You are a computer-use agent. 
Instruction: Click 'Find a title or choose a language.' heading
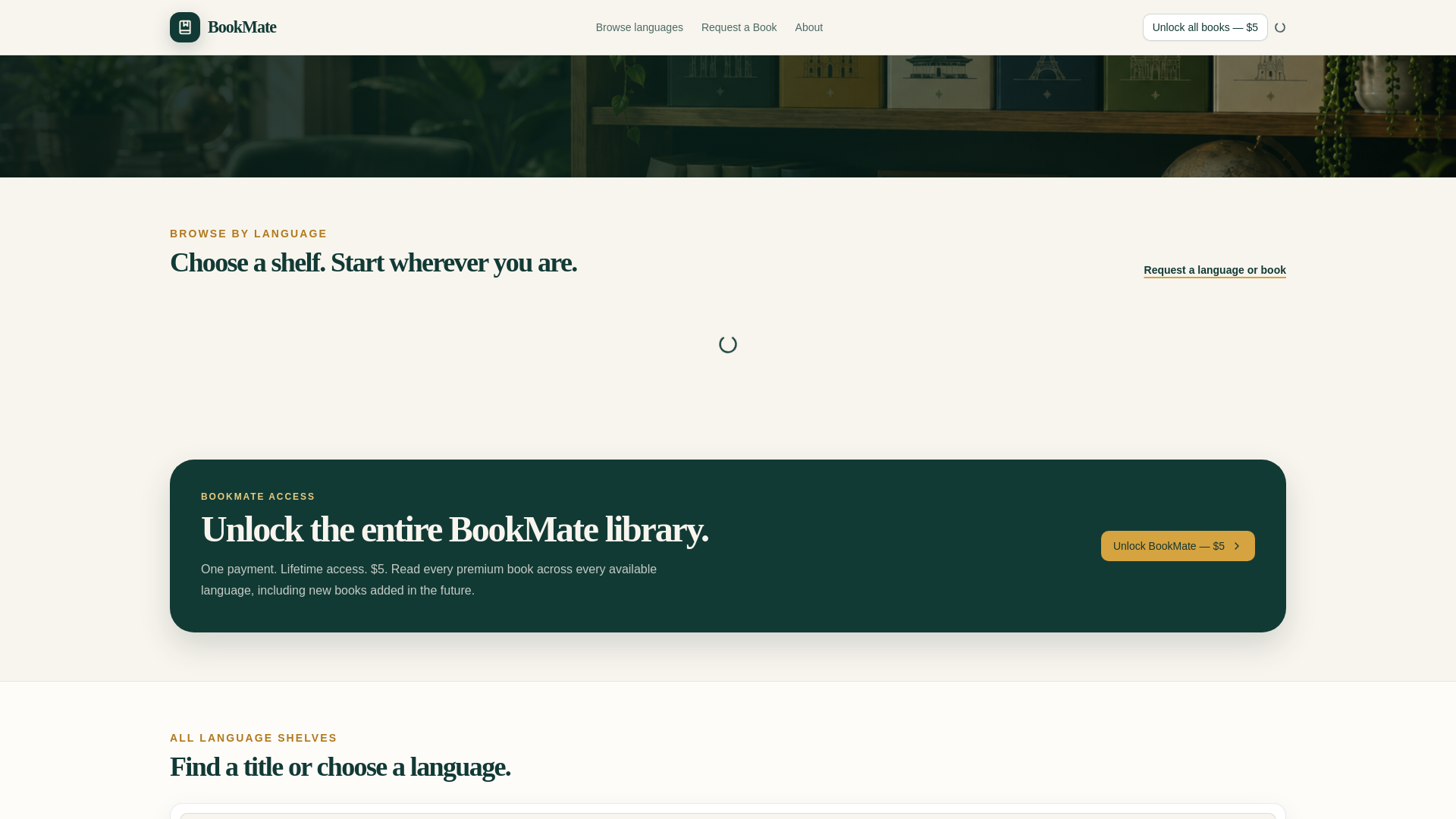(340, 767)
